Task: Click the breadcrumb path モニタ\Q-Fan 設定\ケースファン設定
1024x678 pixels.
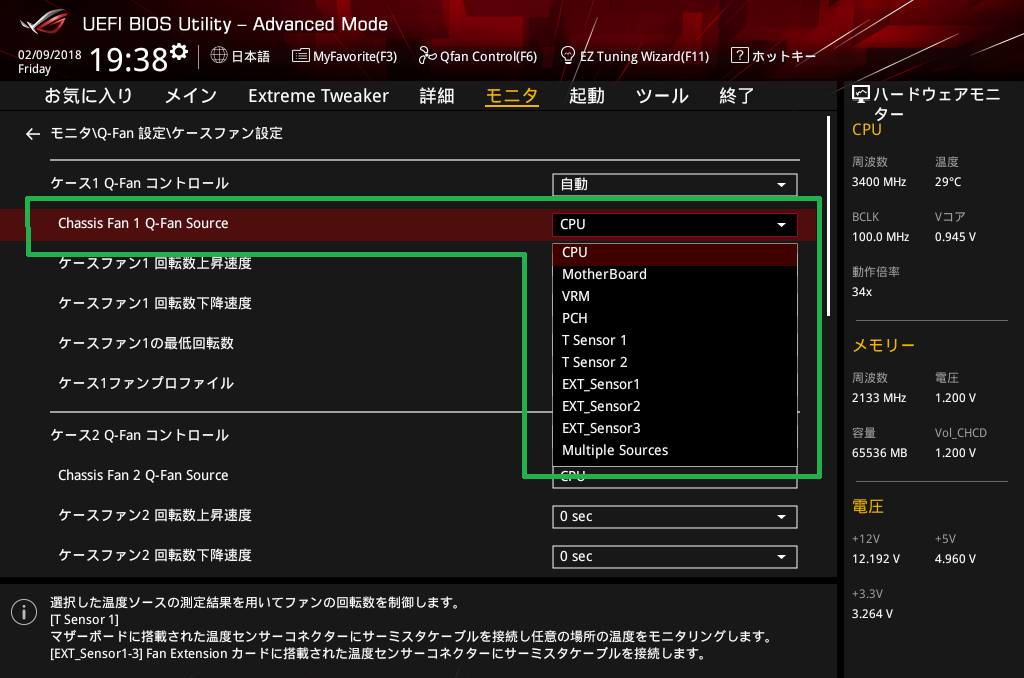Action: coord(167,133)
